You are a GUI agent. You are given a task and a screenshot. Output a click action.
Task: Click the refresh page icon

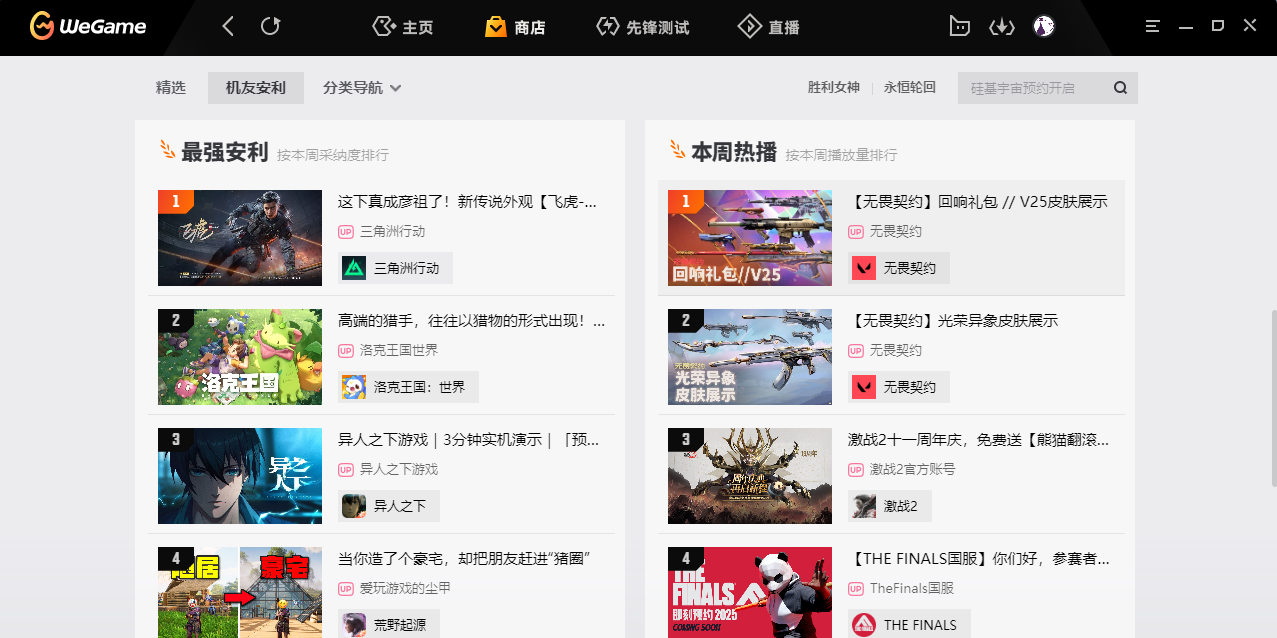270,27
